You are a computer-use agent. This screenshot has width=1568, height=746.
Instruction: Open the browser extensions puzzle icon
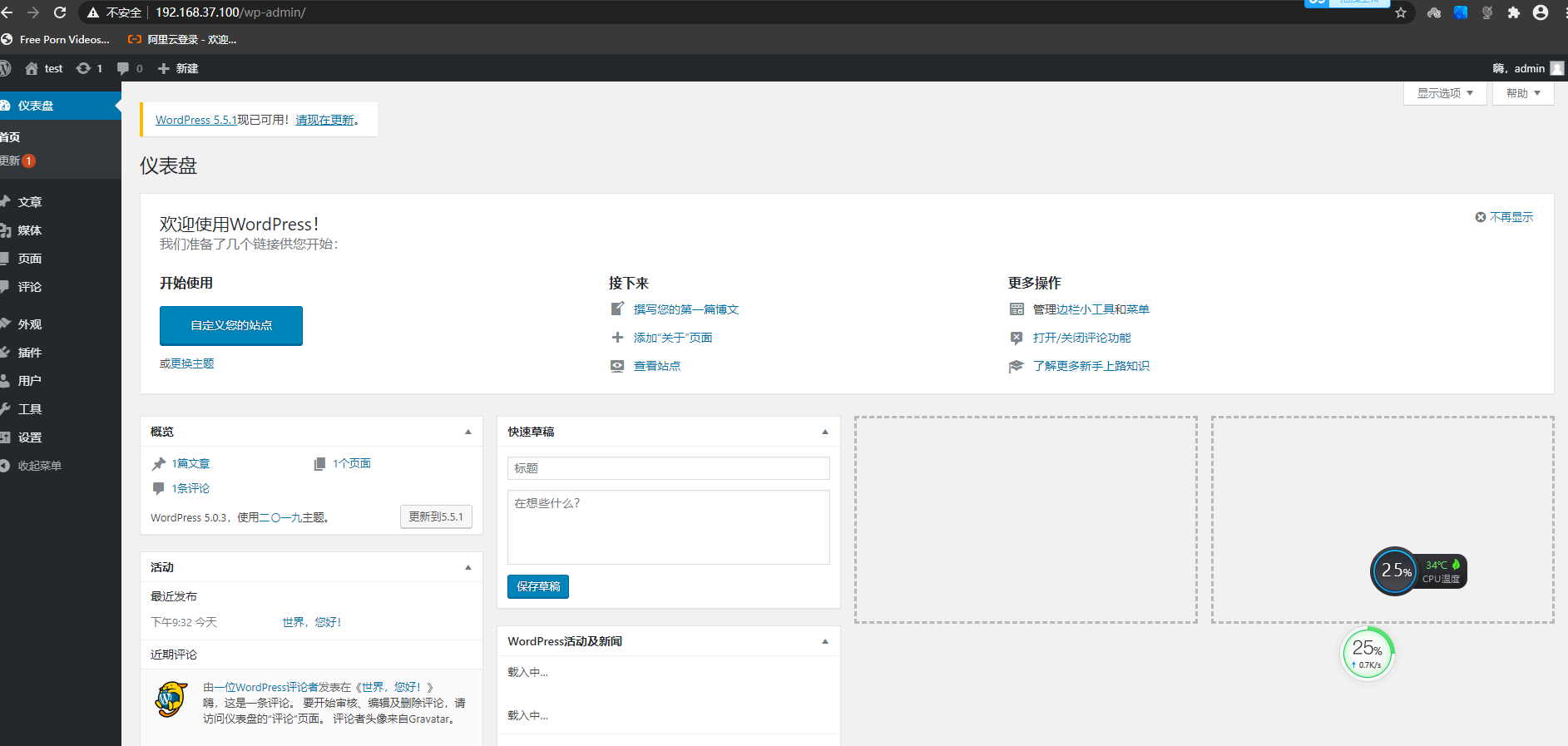click(x=1514, y=12)
